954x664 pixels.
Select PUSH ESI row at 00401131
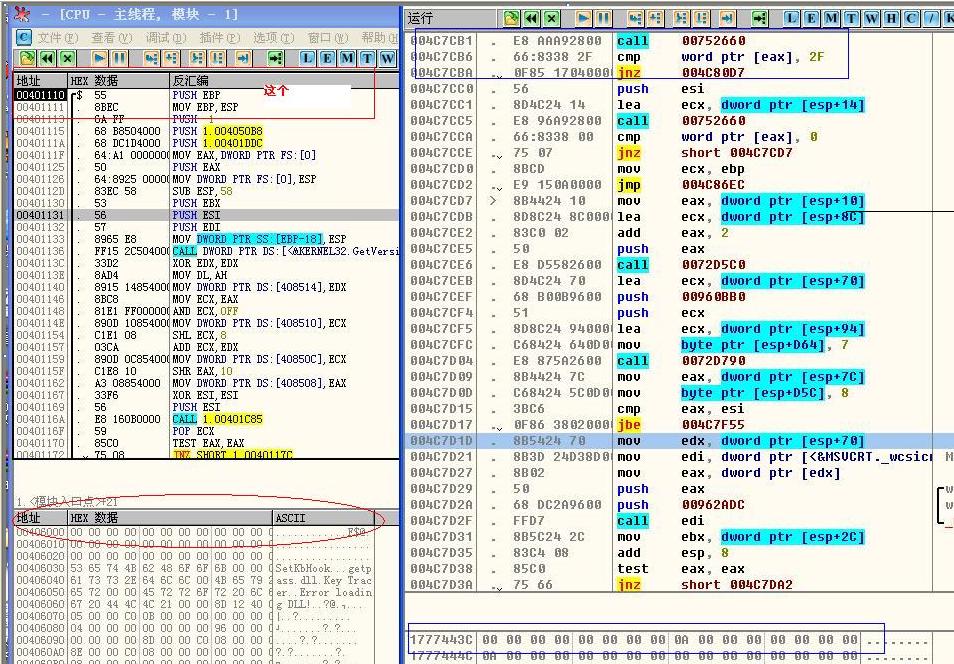click(206, 215)
